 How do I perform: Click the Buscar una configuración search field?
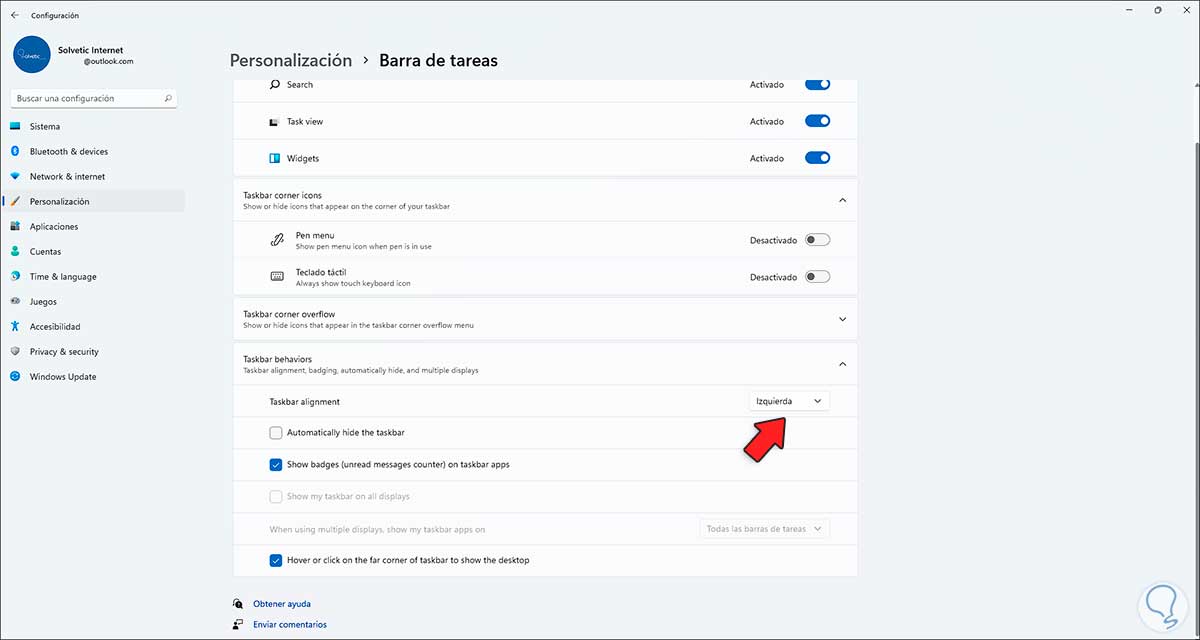point(85,98)
